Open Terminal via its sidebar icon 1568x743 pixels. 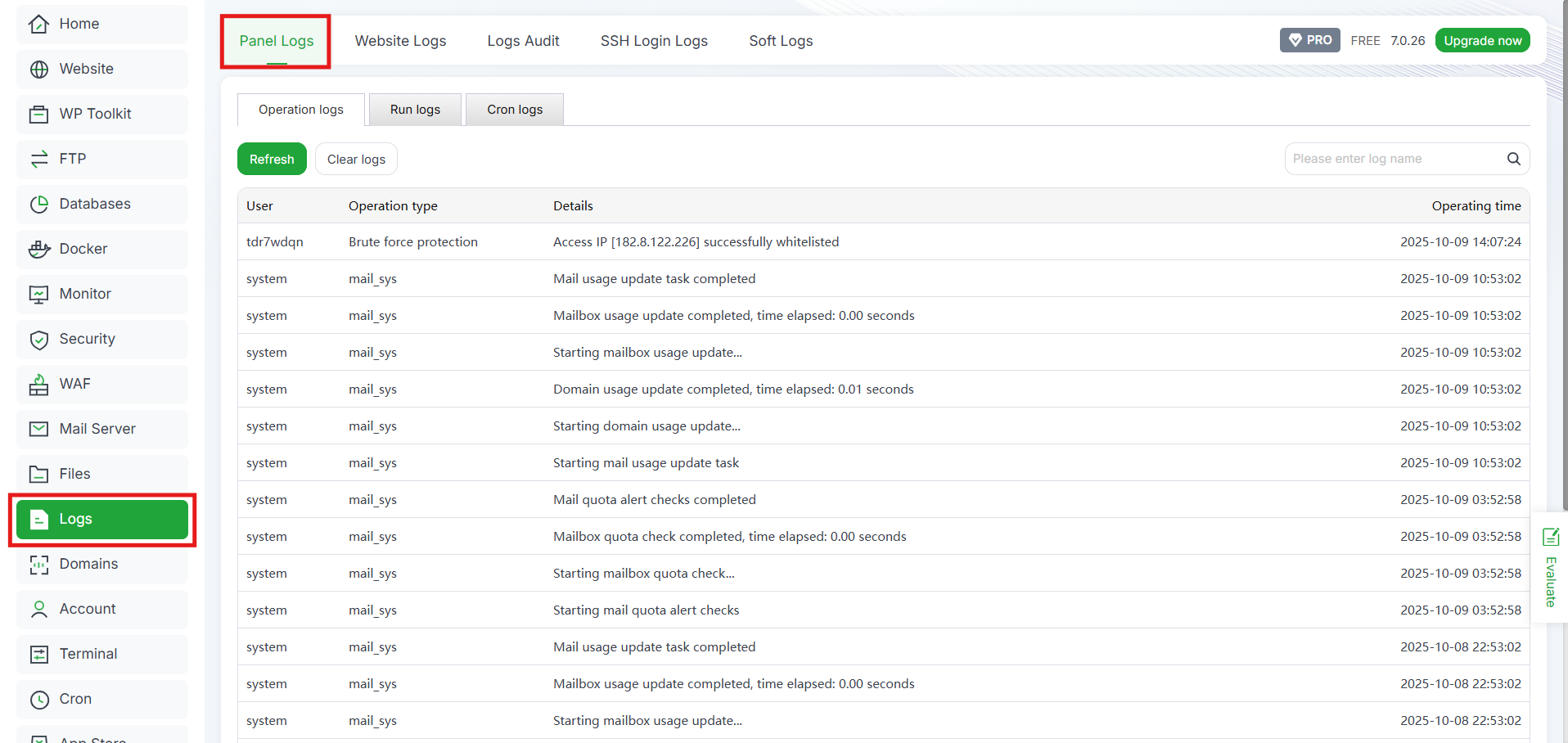click(38, 655)
